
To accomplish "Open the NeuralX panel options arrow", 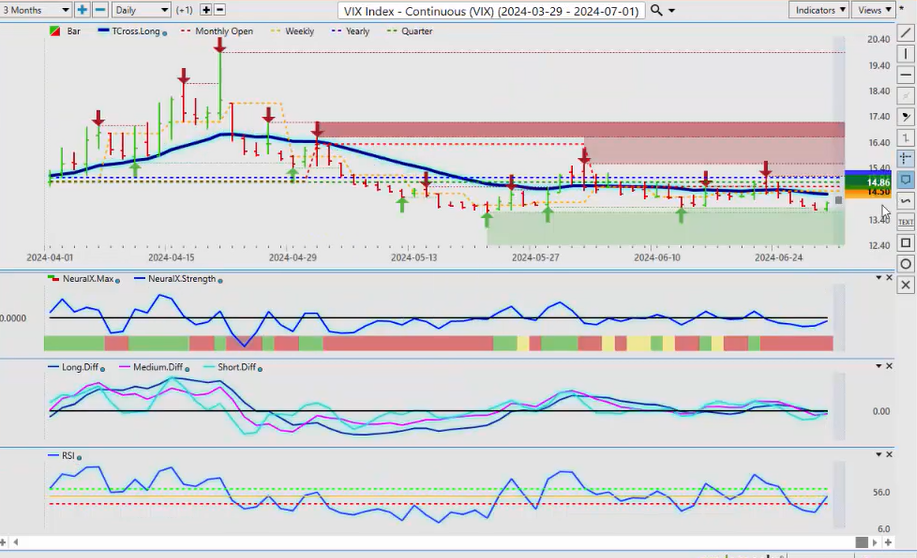I will pos(878,278).
